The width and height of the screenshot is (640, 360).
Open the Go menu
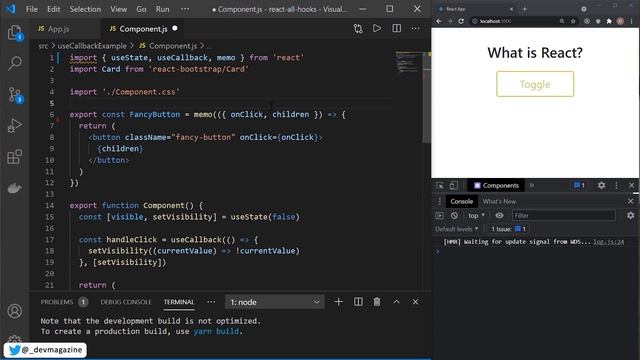[141, 9]
